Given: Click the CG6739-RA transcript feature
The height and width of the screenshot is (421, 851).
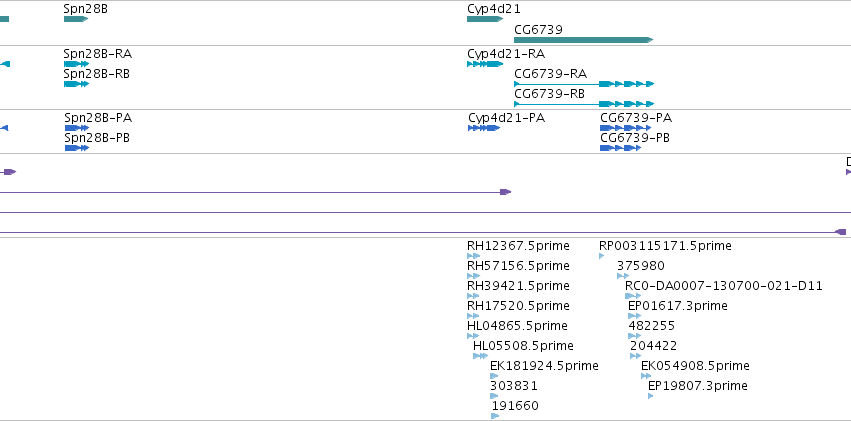Looking at the screenshot, I should click(584, 84).
